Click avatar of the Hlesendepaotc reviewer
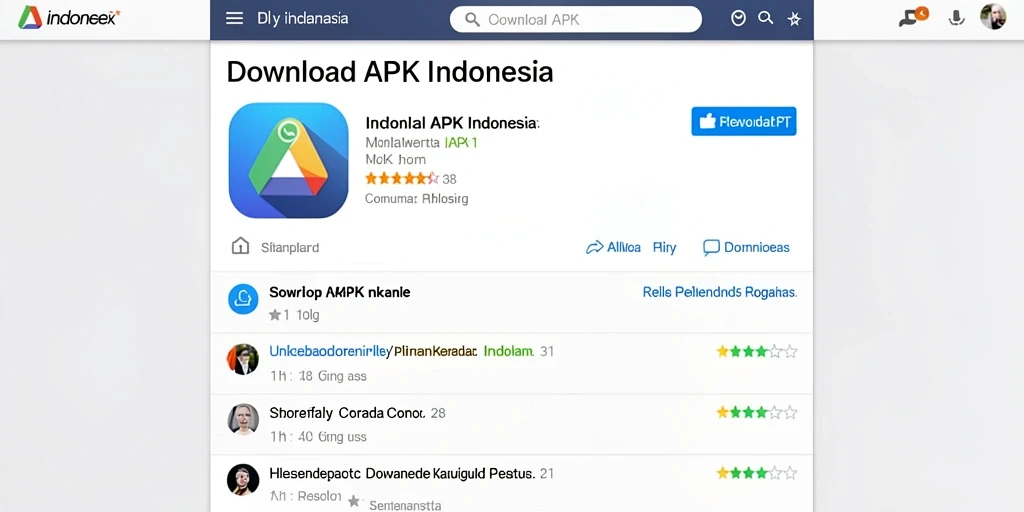 pos(243,480)
